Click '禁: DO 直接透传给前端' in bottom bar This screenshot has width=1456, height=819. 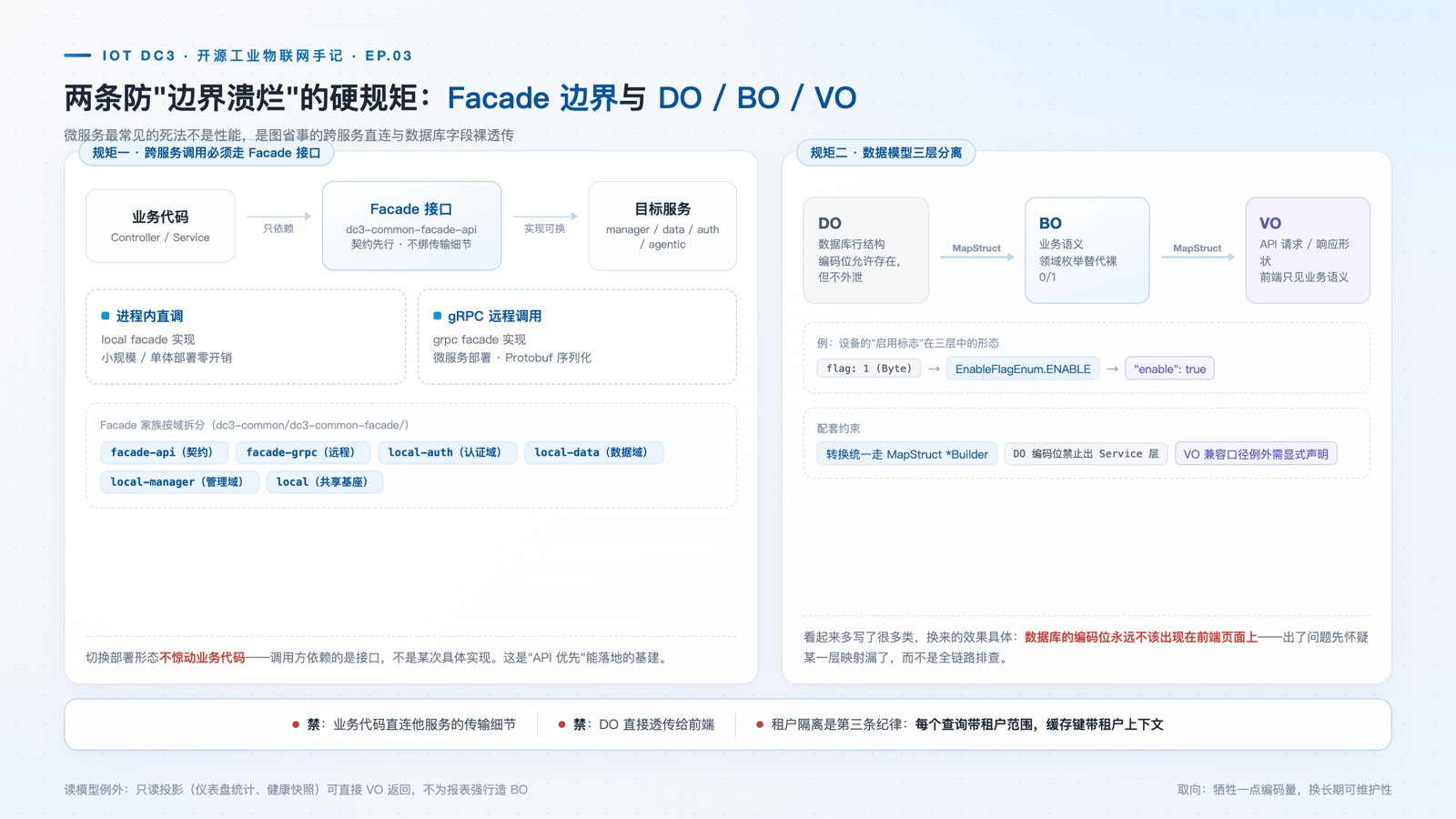[x=636, y=724]
